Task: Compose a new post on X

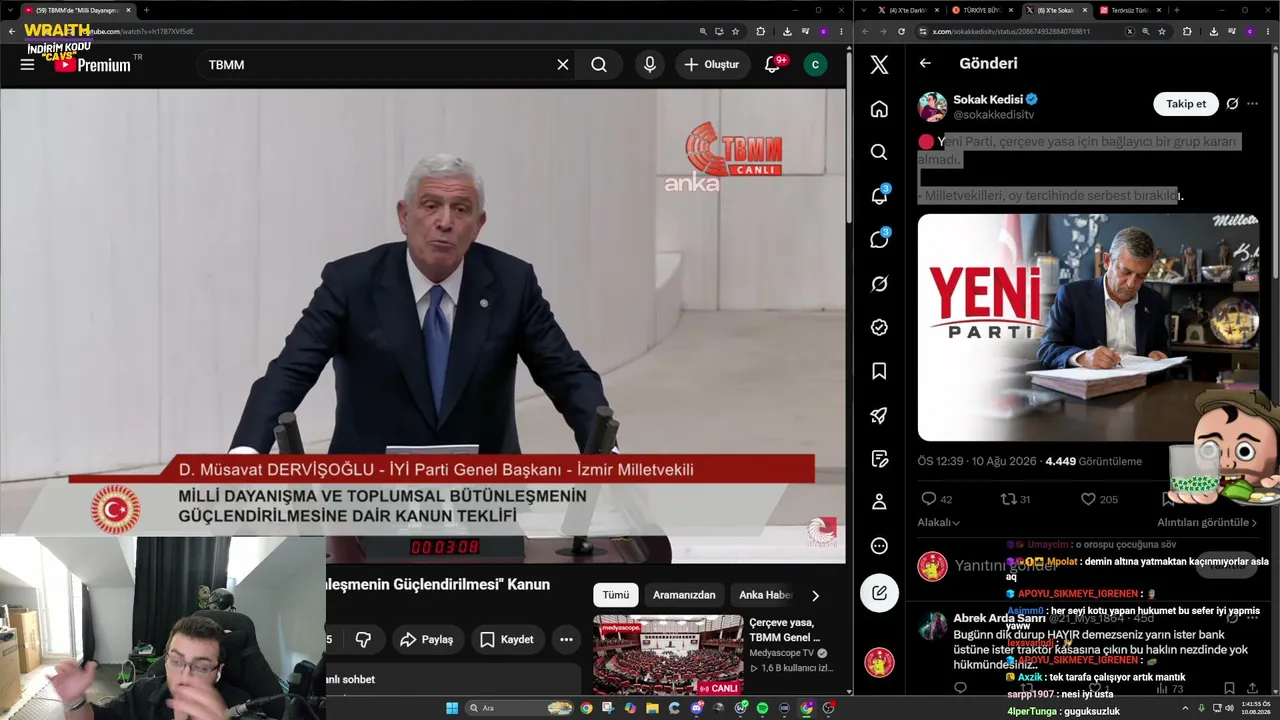Action: 879,593
